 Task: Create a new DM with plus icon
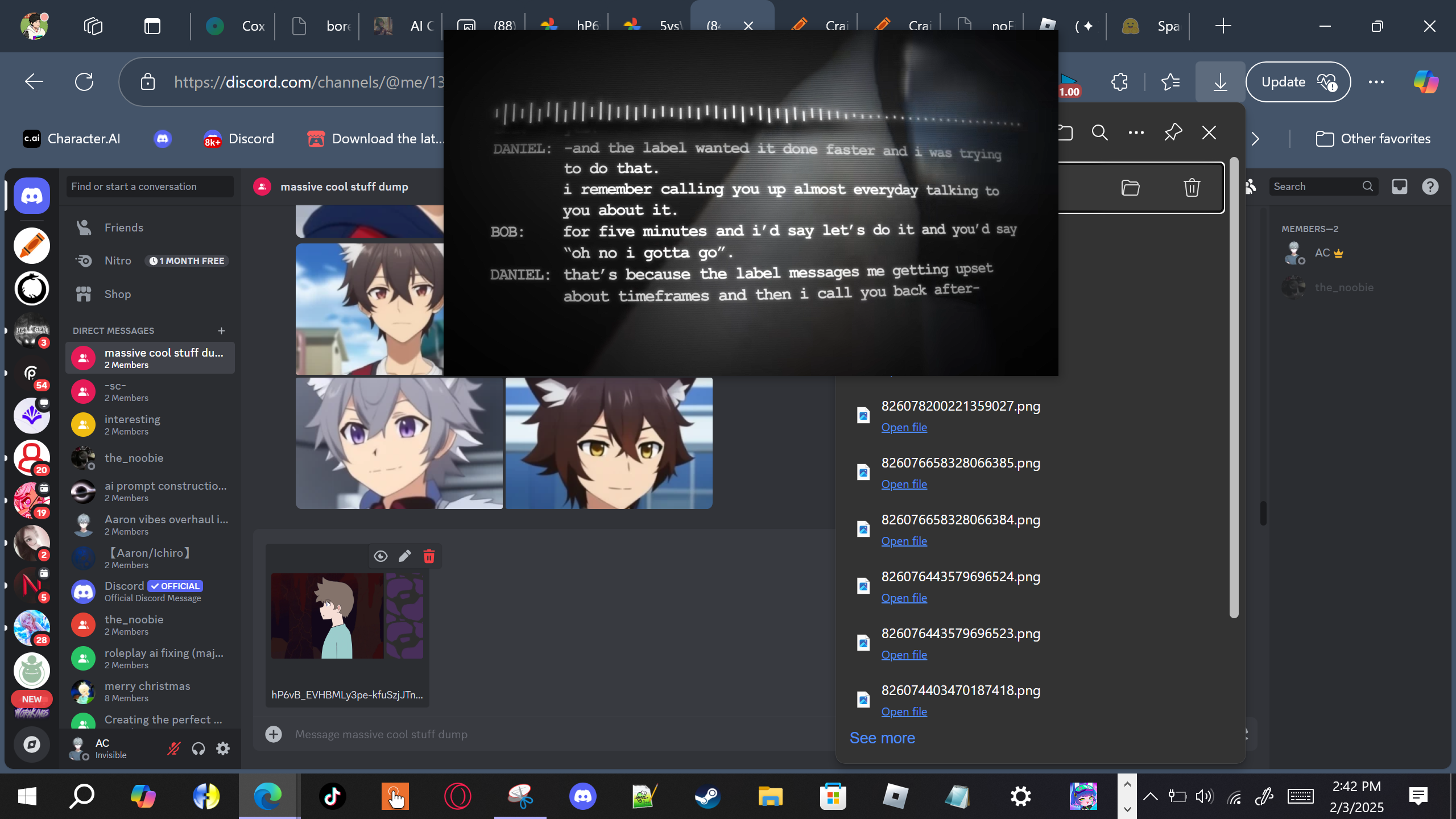[221, 330]
